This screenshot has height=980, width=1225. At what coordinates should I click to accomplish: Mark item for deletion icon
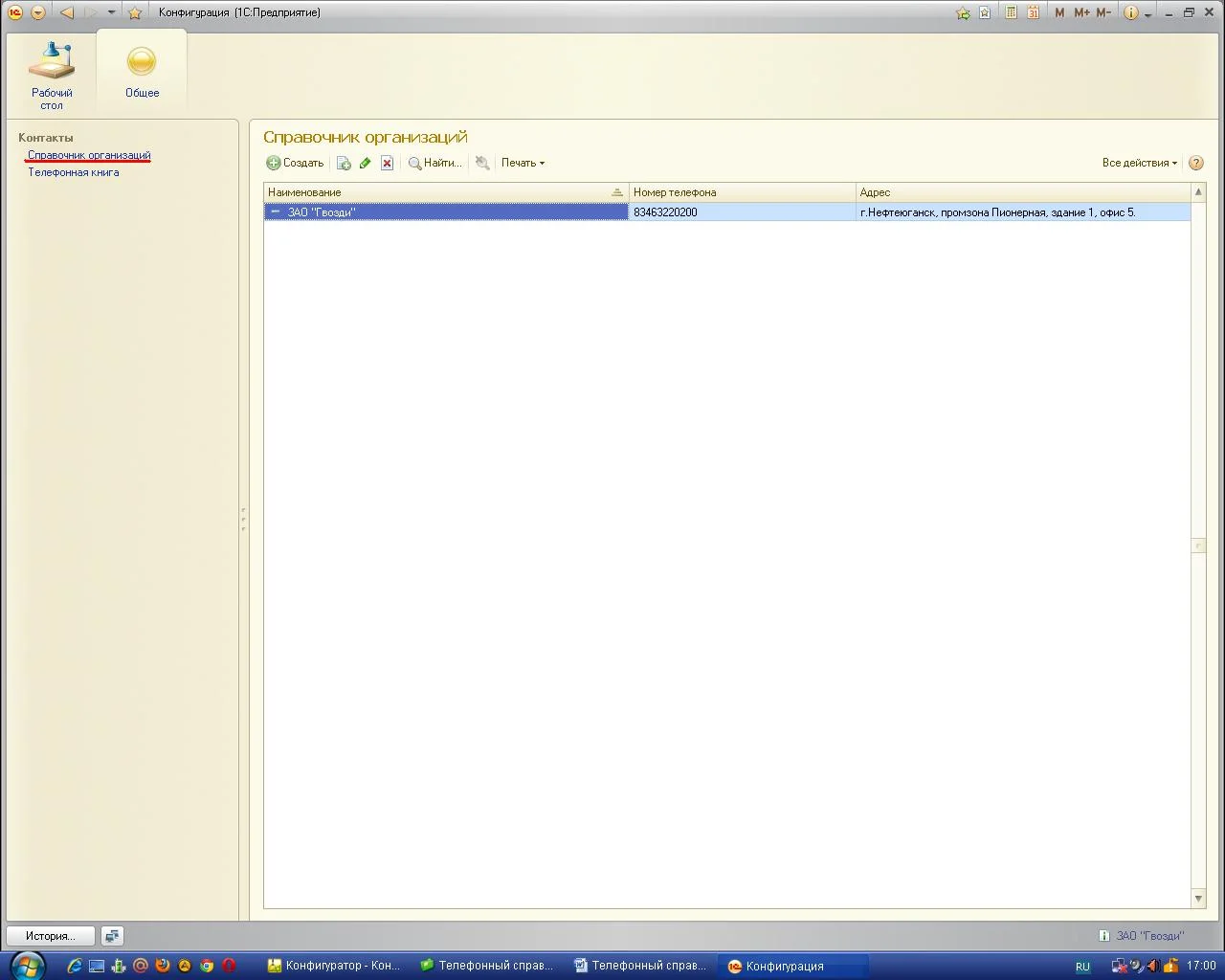(x=387, y=164)
